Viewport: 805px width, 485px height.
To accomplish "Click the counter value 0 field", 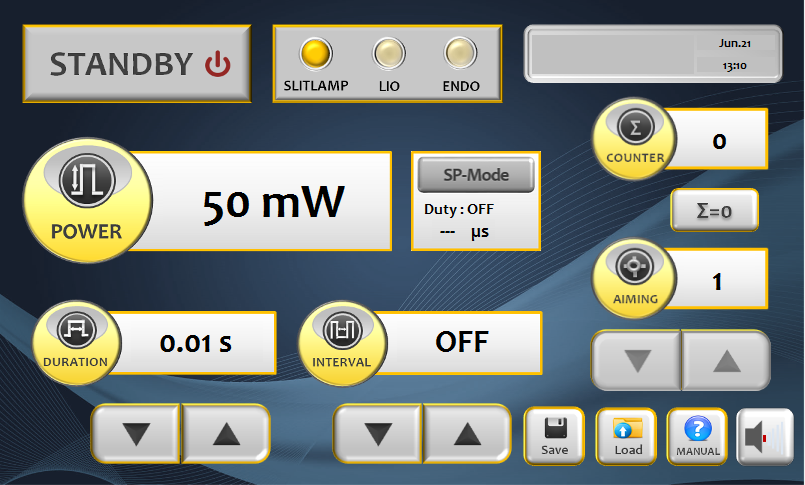I will (x=719, y=140).
